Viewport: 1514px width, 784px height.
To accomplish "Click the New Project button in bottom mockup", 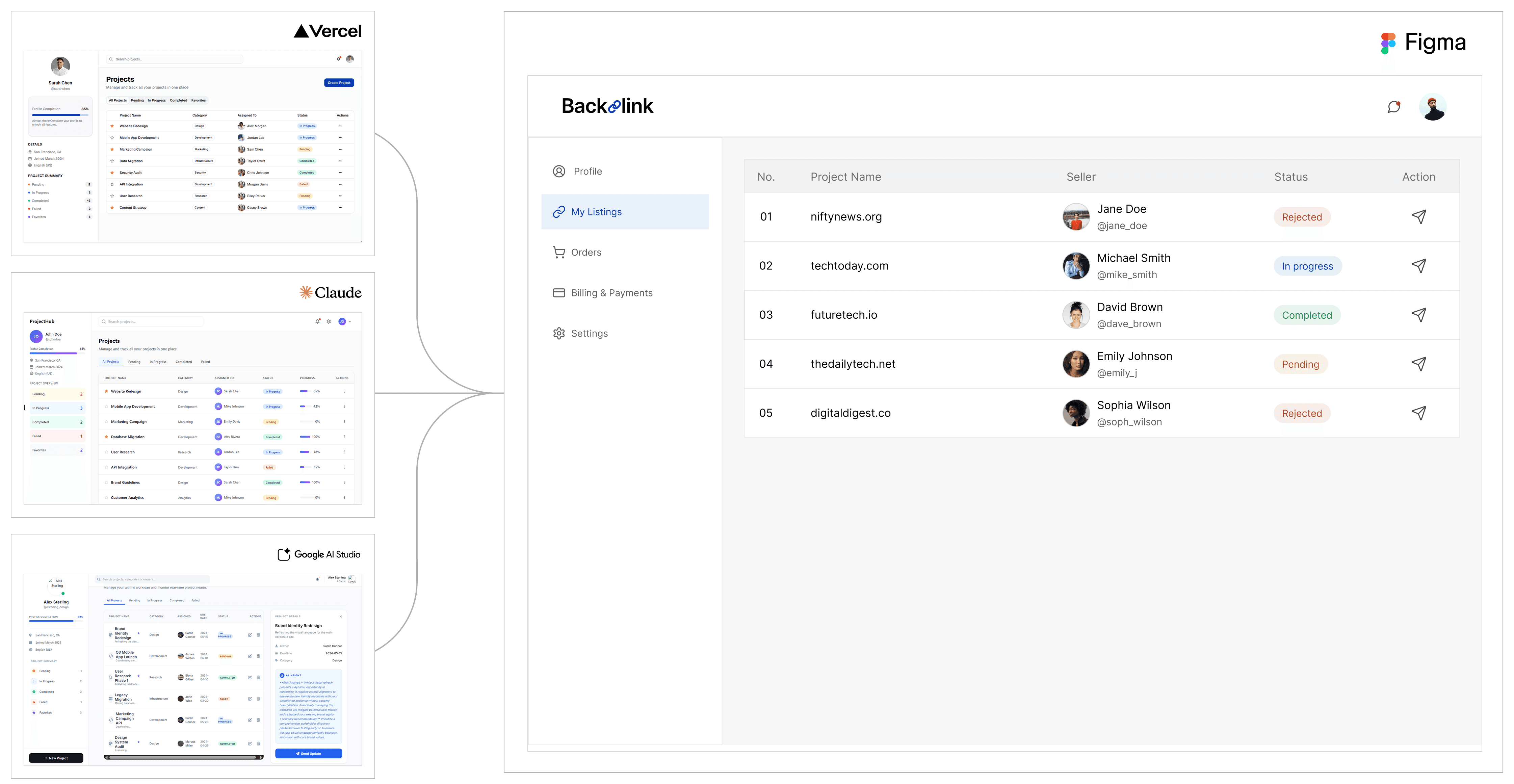I will [56, 758].
